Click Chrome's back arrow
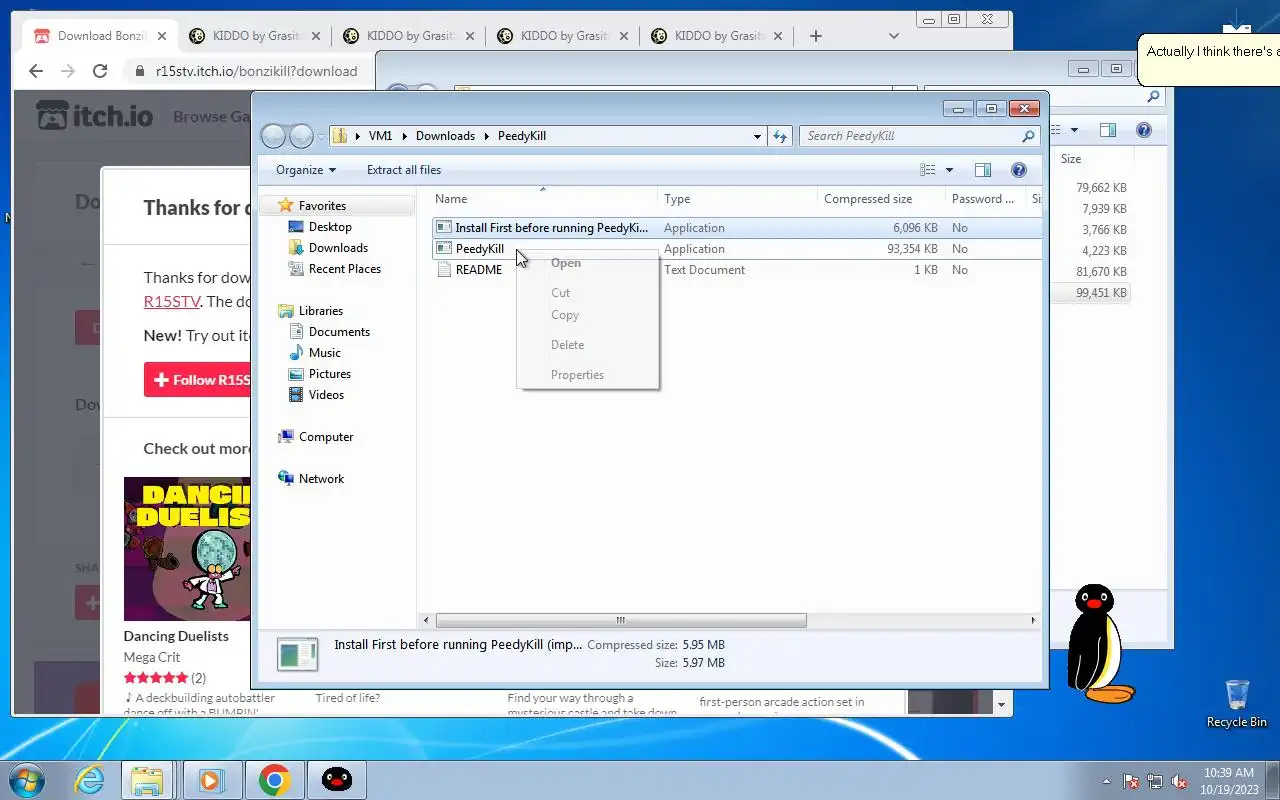 tap(36, 71)
